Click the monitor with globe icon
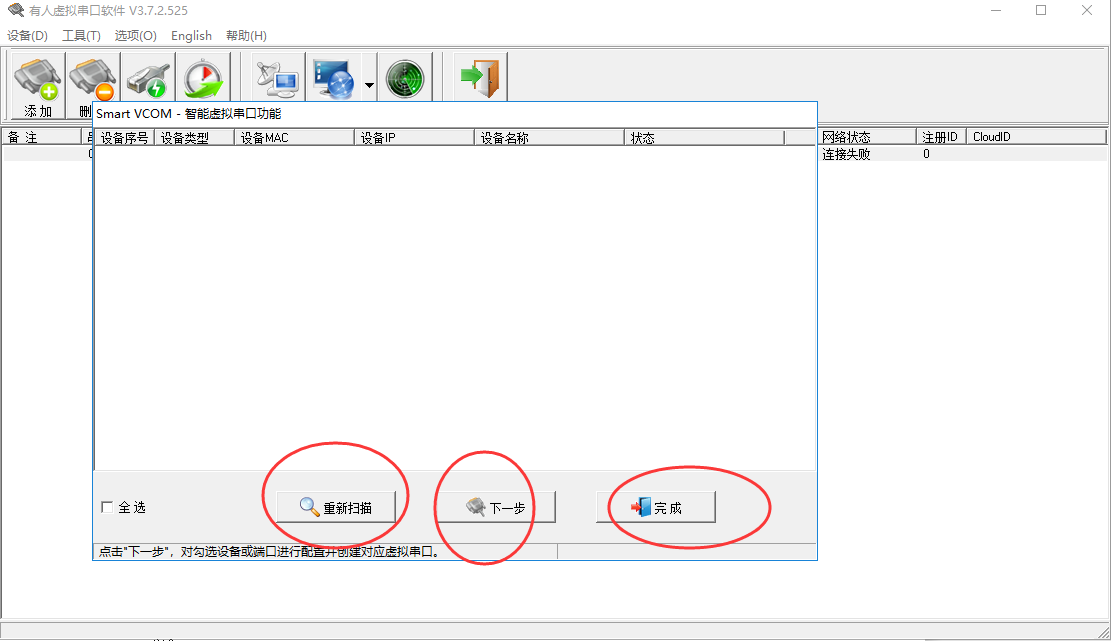 click(x=333, y=78)
